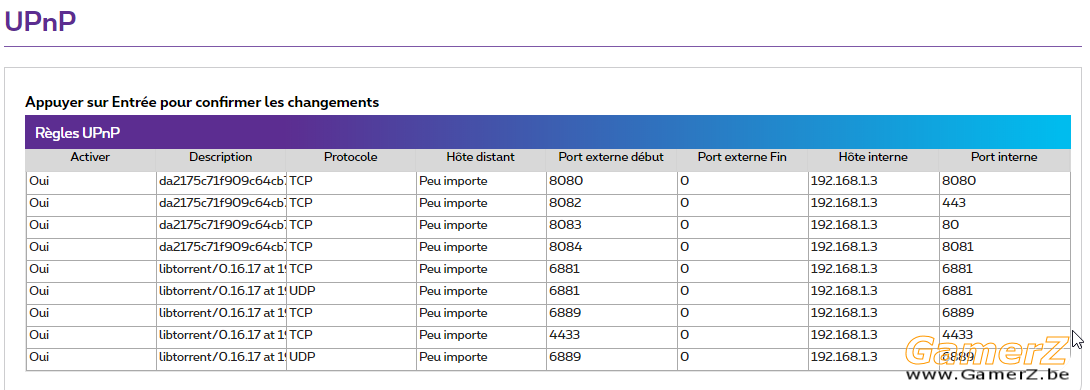Click the UPnP page heading
The width and height of the screenshot is (1090, 390).
coord(40,21)
